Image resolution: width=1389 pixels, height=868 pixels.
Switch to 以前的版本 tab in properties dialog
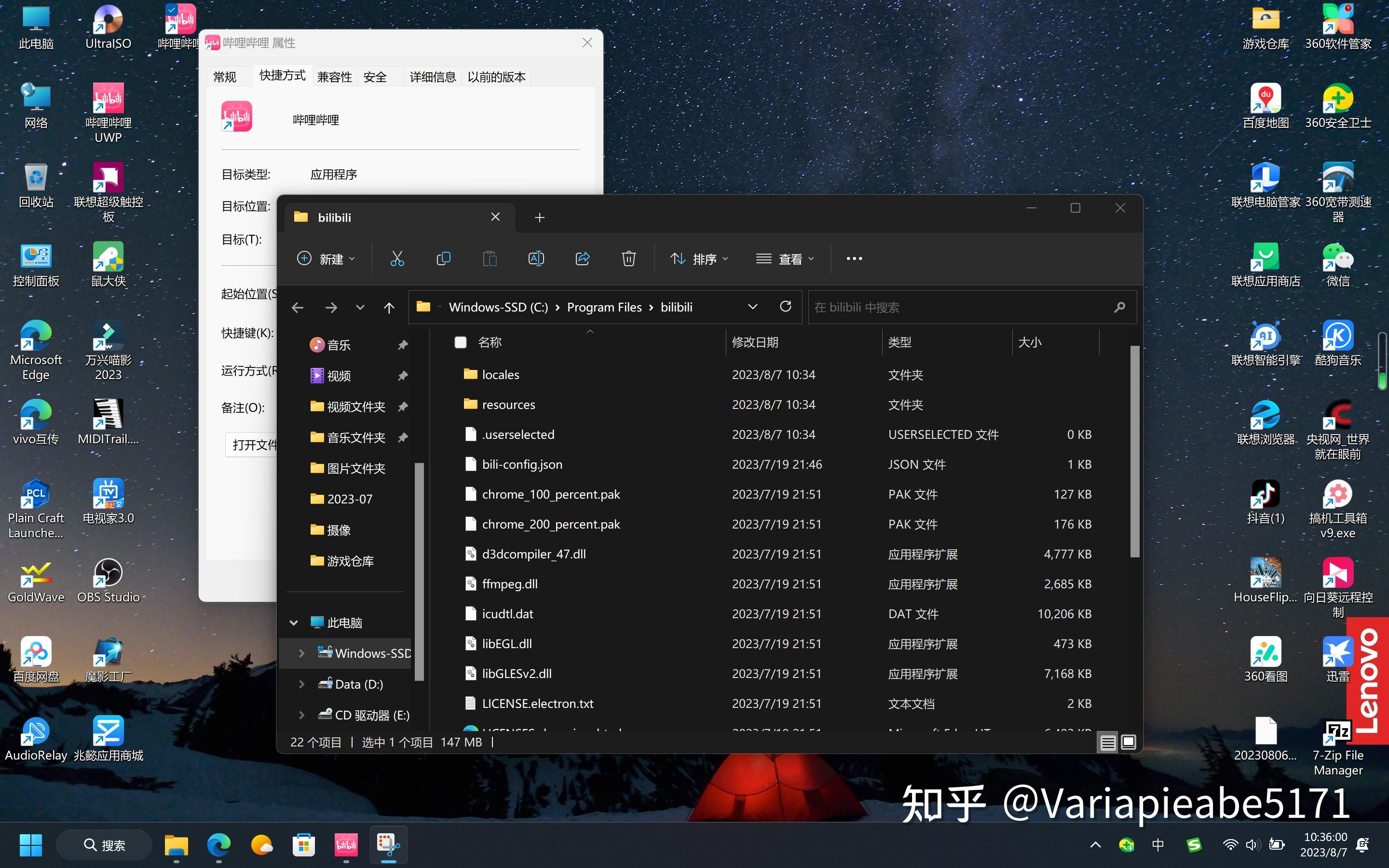pos(496,77)
